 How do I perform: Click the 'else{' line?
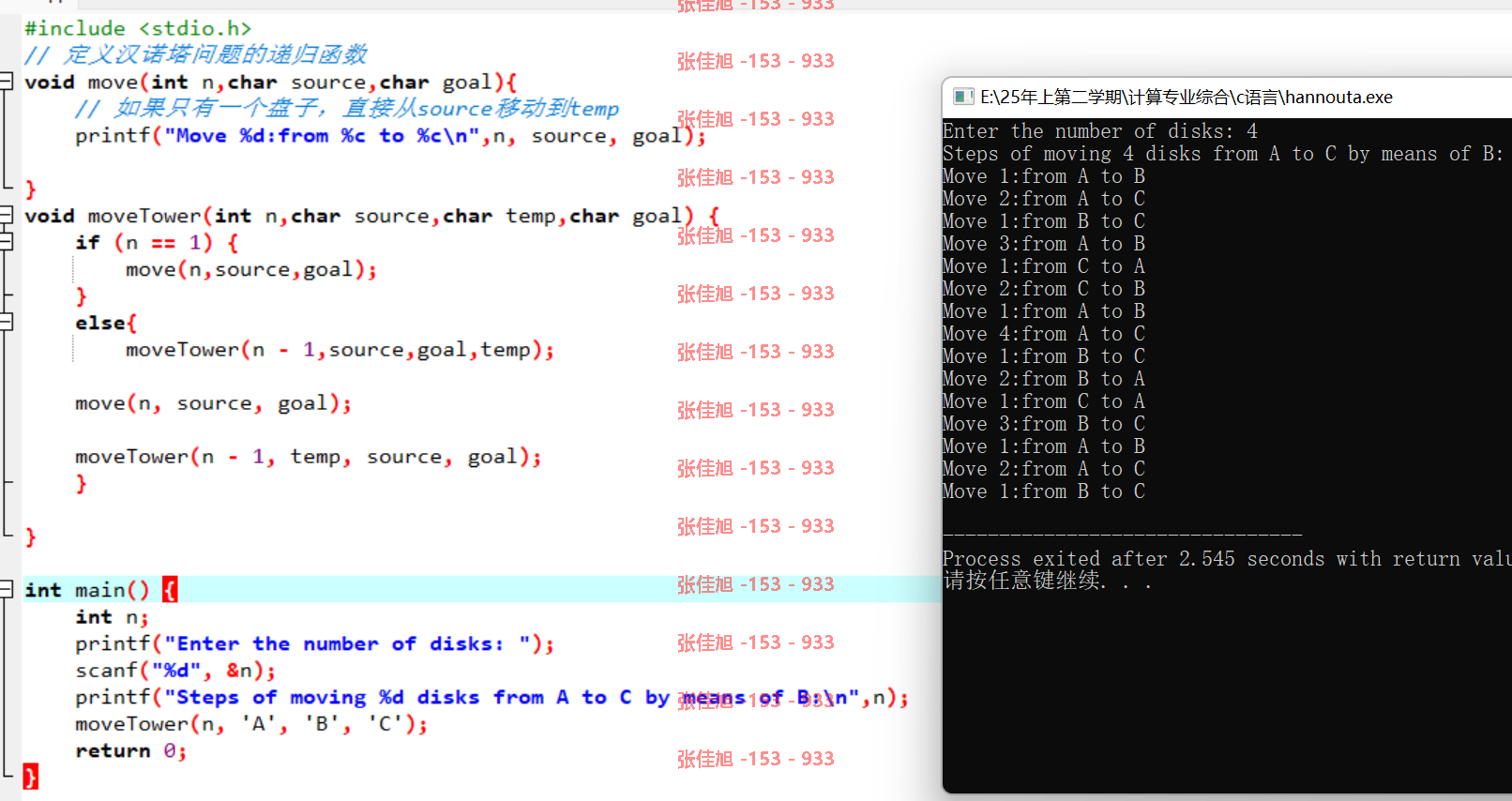(x=106, y=323)
